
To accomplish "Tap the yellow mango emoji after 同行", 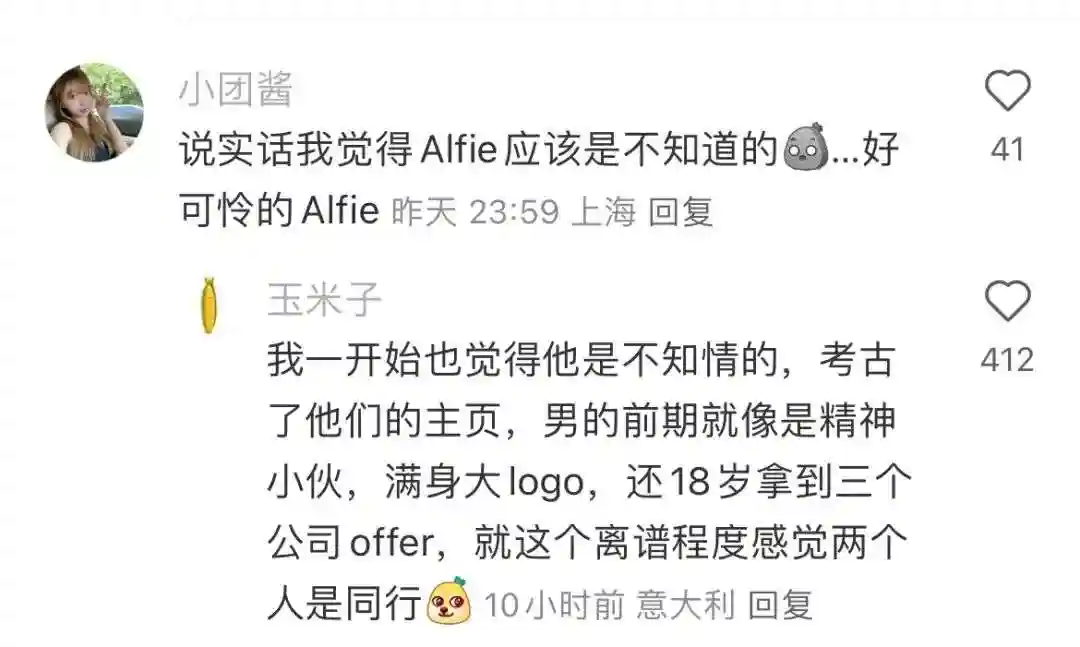I will tap(449, 602).
